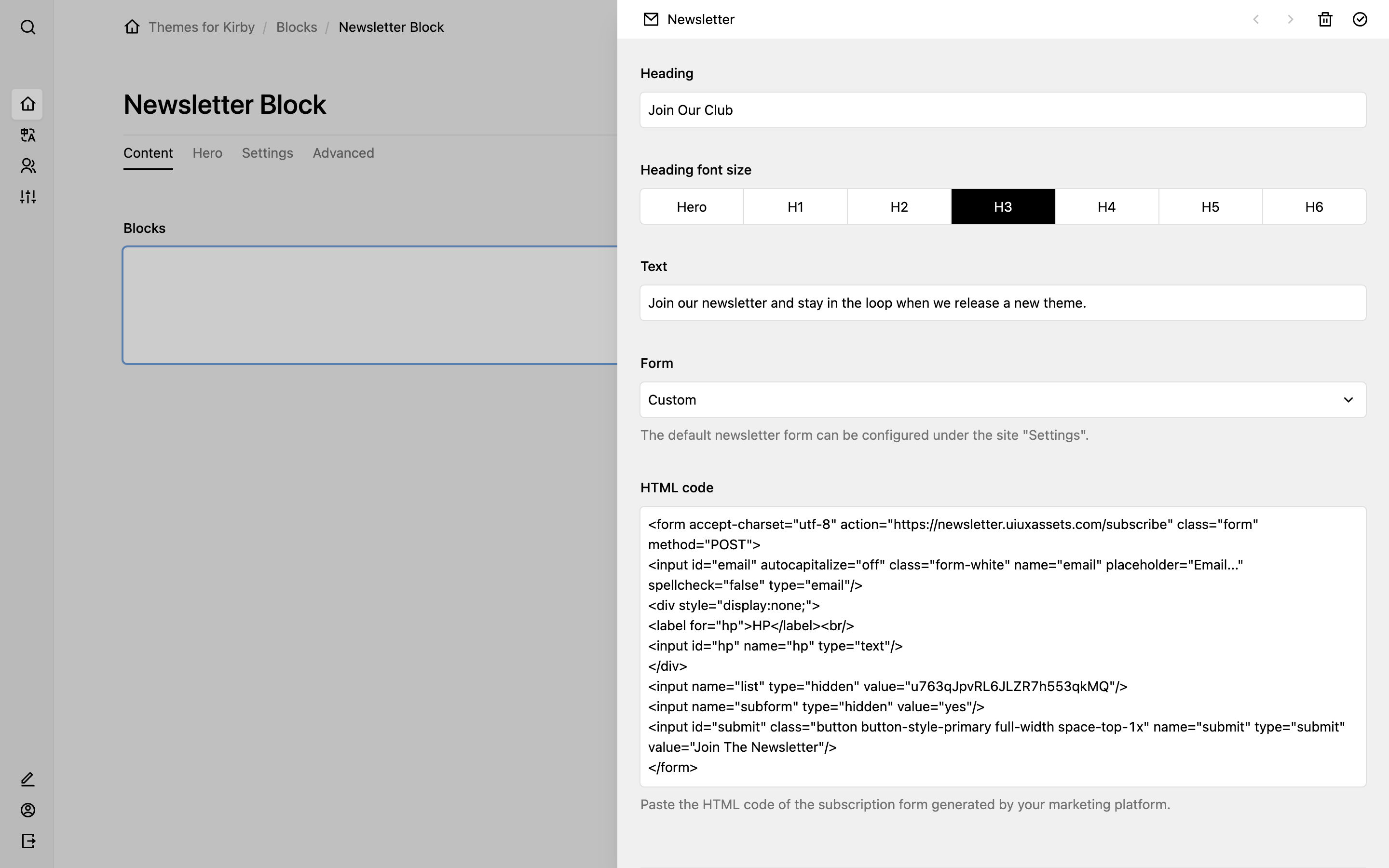Click the Heading input field
1389x868 pixels.
point(1003,110)
